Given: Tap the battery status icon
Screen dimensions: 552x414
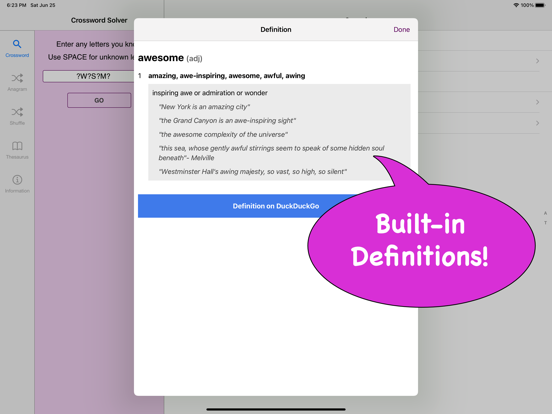Looking at the screenshot, I should (x=540, y=5).
